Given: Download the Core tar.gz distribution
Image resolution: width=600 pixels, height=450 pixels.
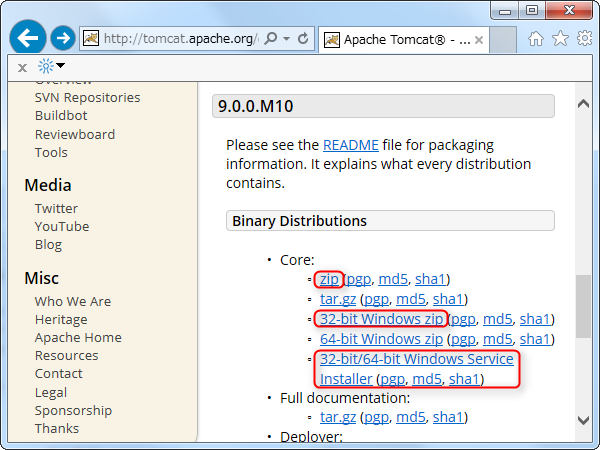Looking at the screenshot, I should pyautogui.click(x=338, y=299).
